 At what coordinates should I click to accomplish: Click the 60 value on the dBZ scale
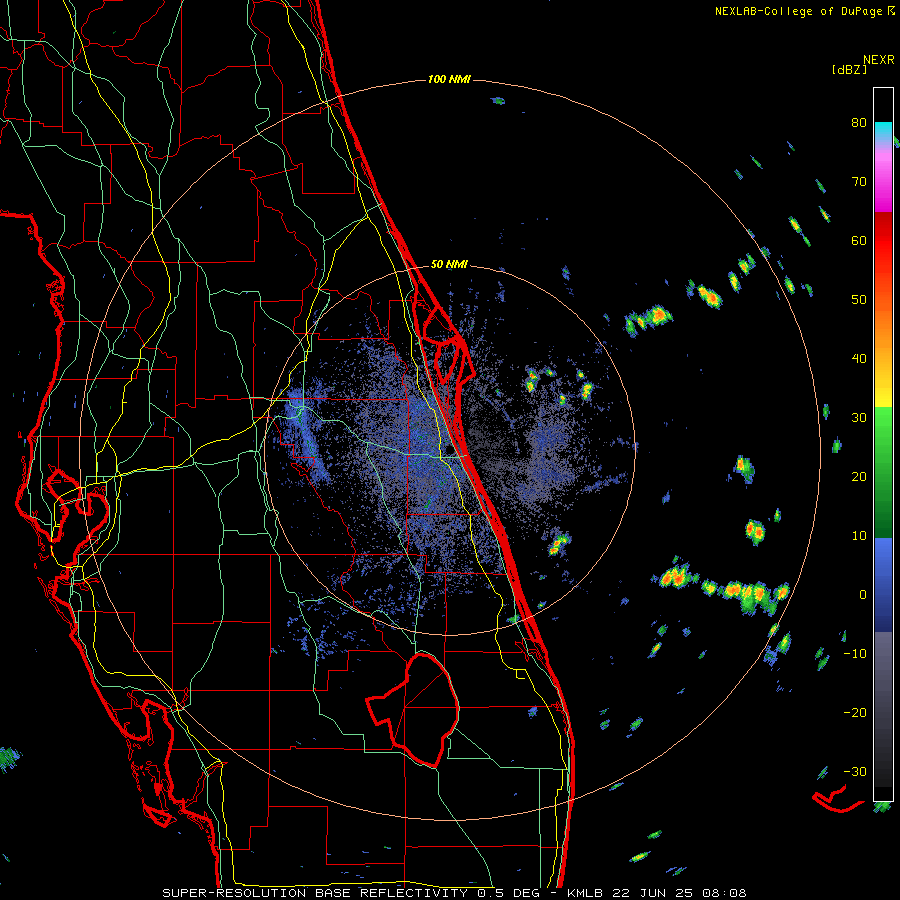pyautogui.click(x=859, y=240)
